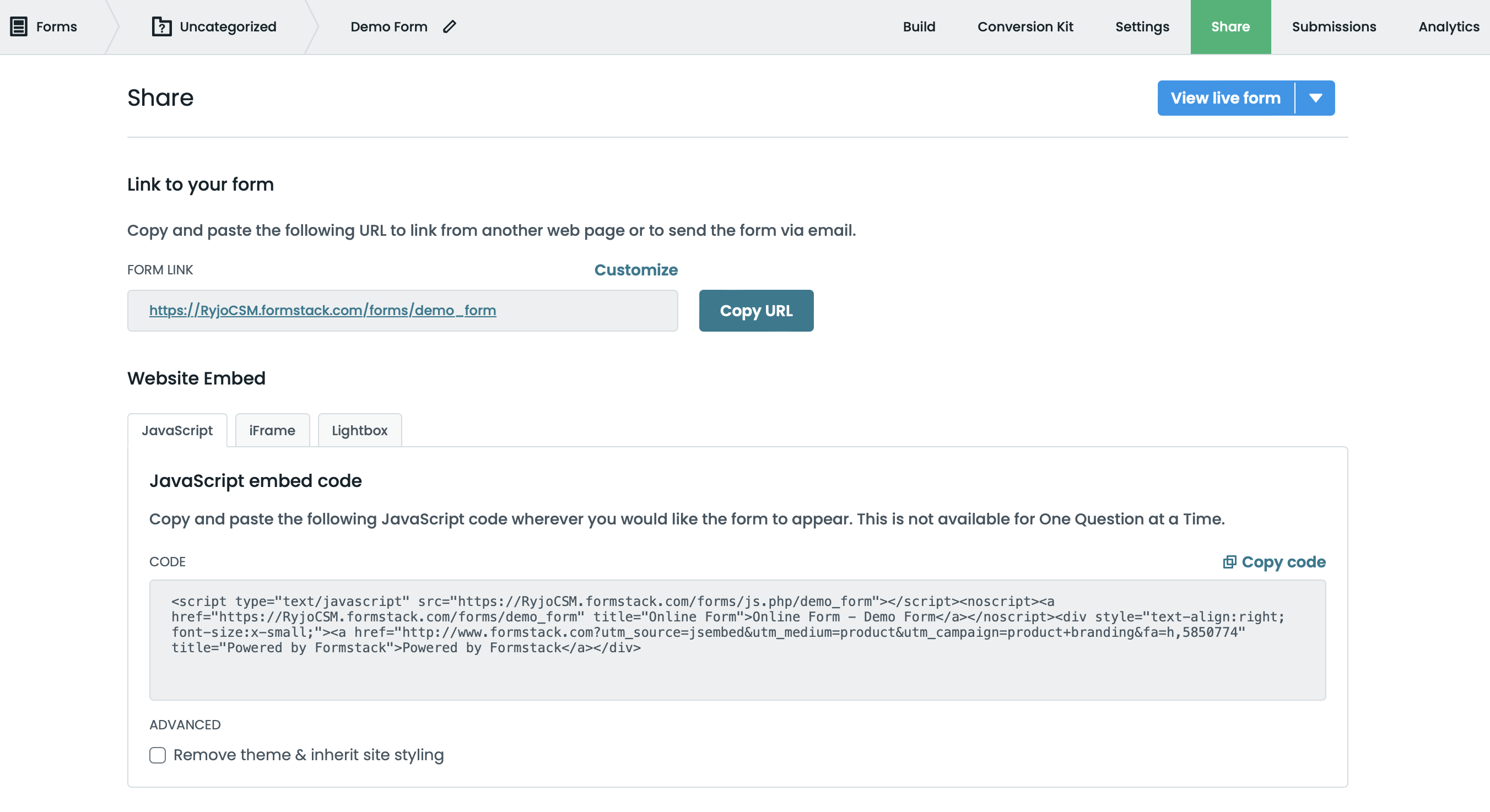Click the Customize link above the form link
Screen dimensions: 1490x812
pyautogui.click(x=635, y=269)
